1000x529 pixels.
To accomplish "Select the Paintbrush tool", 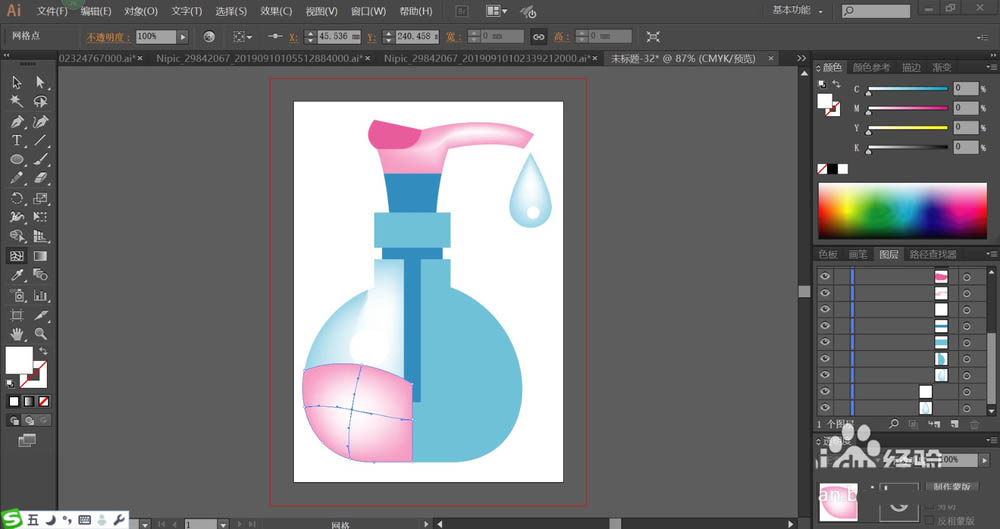I will pos(40,160).
